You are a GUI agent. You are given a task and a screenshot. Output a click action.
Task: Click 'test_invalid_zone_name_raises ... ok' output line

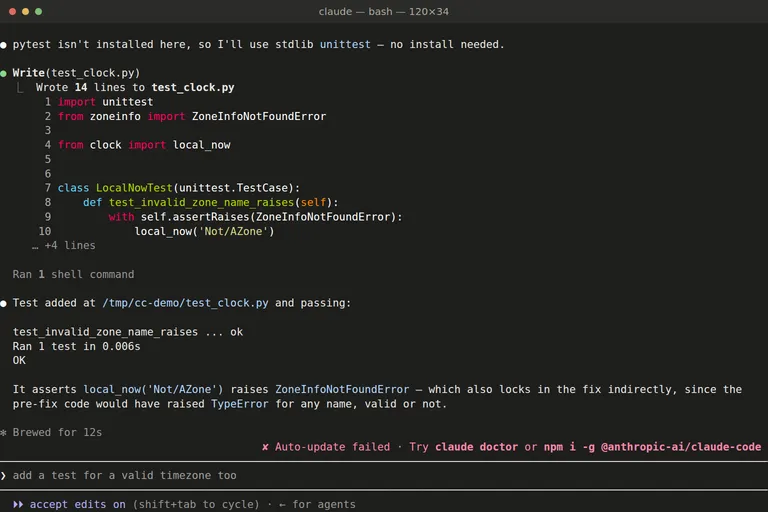128,332
